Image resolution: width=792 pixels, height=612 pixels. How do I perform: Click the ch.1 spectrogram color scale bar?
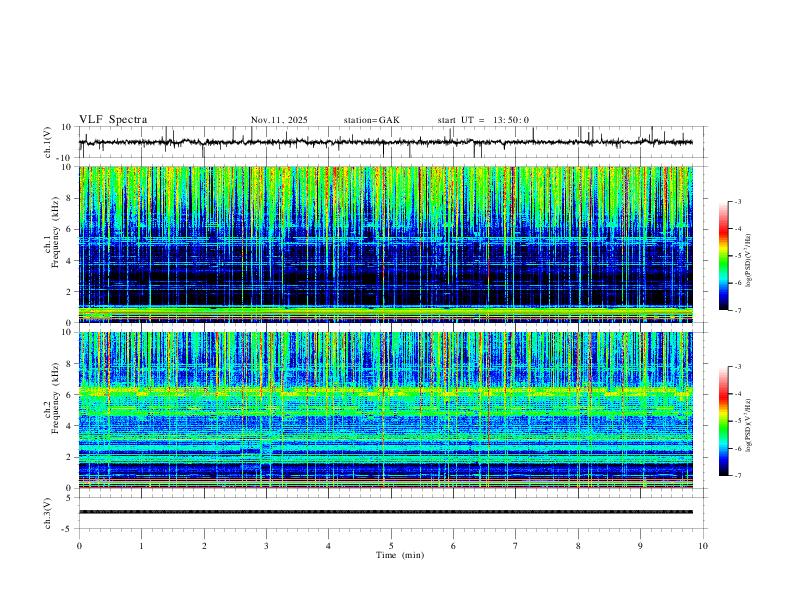(x=723, y=256)
